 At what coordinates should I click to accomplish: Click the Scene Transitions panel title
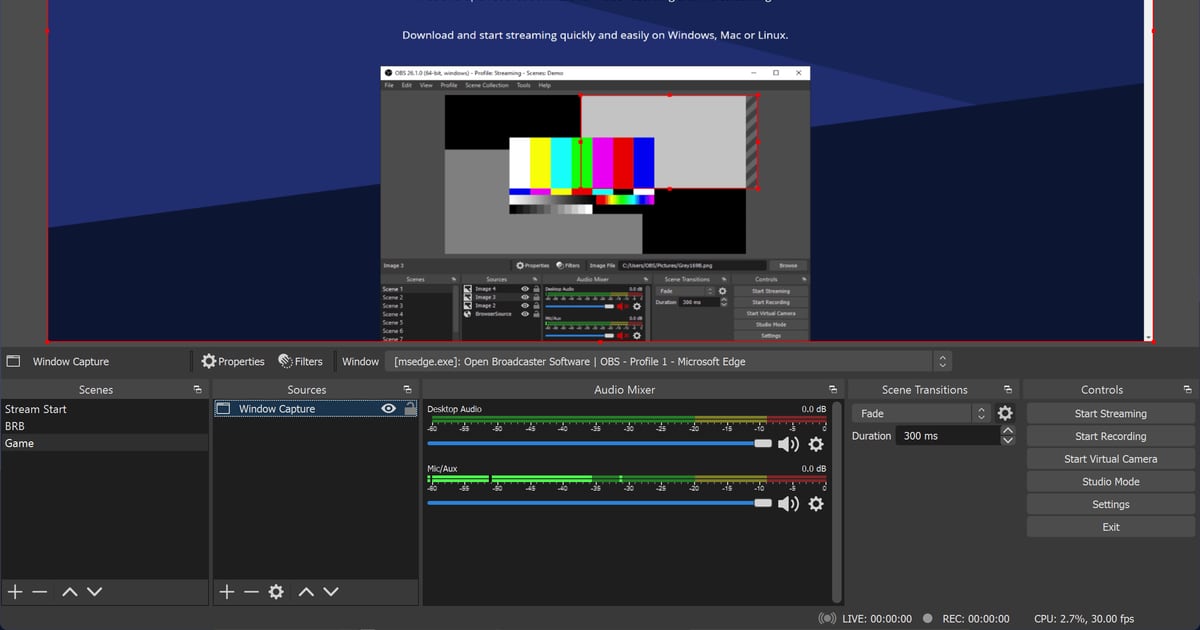tap(924, 389)
